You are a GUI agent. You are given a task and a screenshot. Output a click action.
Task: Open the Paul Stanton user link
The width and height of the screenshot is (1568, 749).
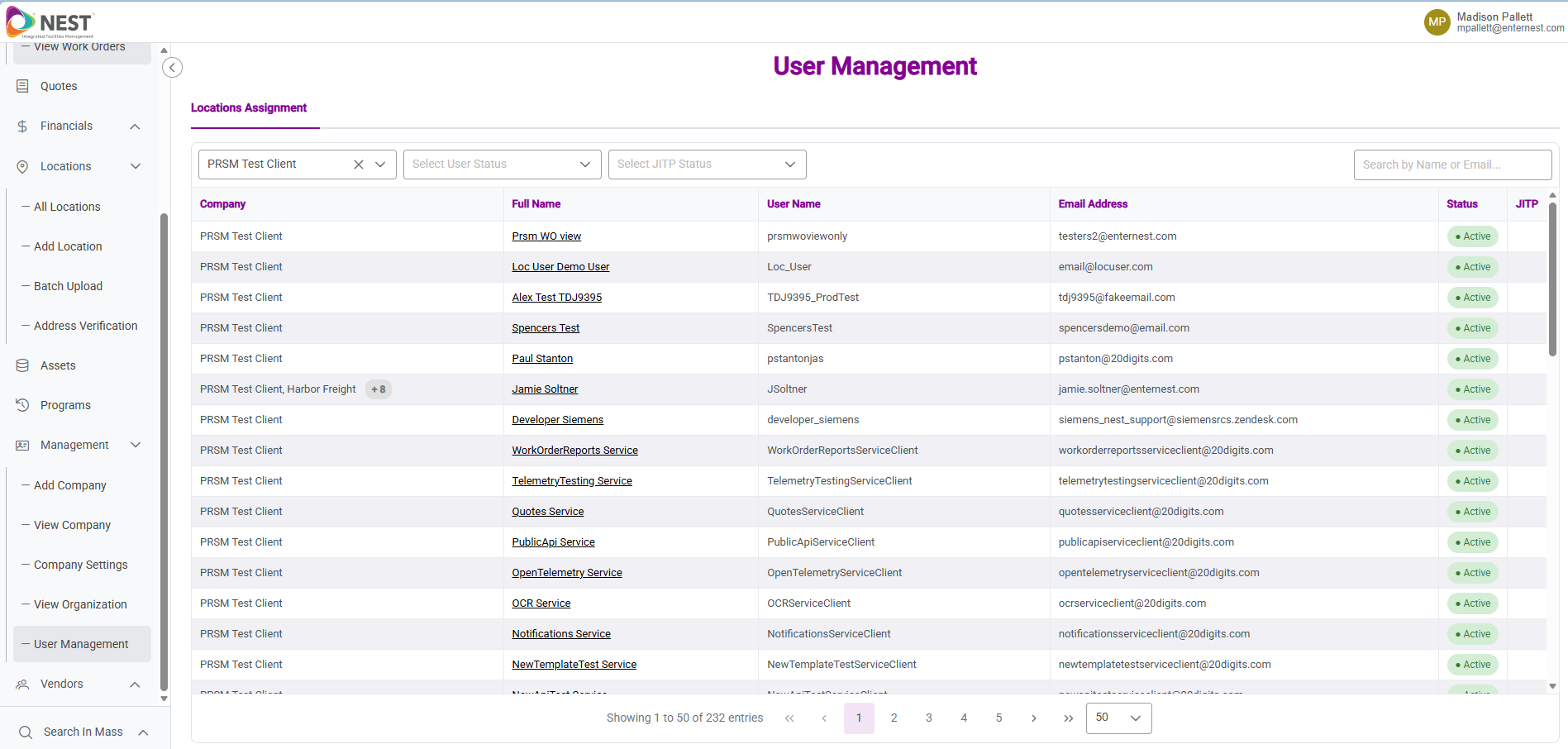[x=542, y=359]
